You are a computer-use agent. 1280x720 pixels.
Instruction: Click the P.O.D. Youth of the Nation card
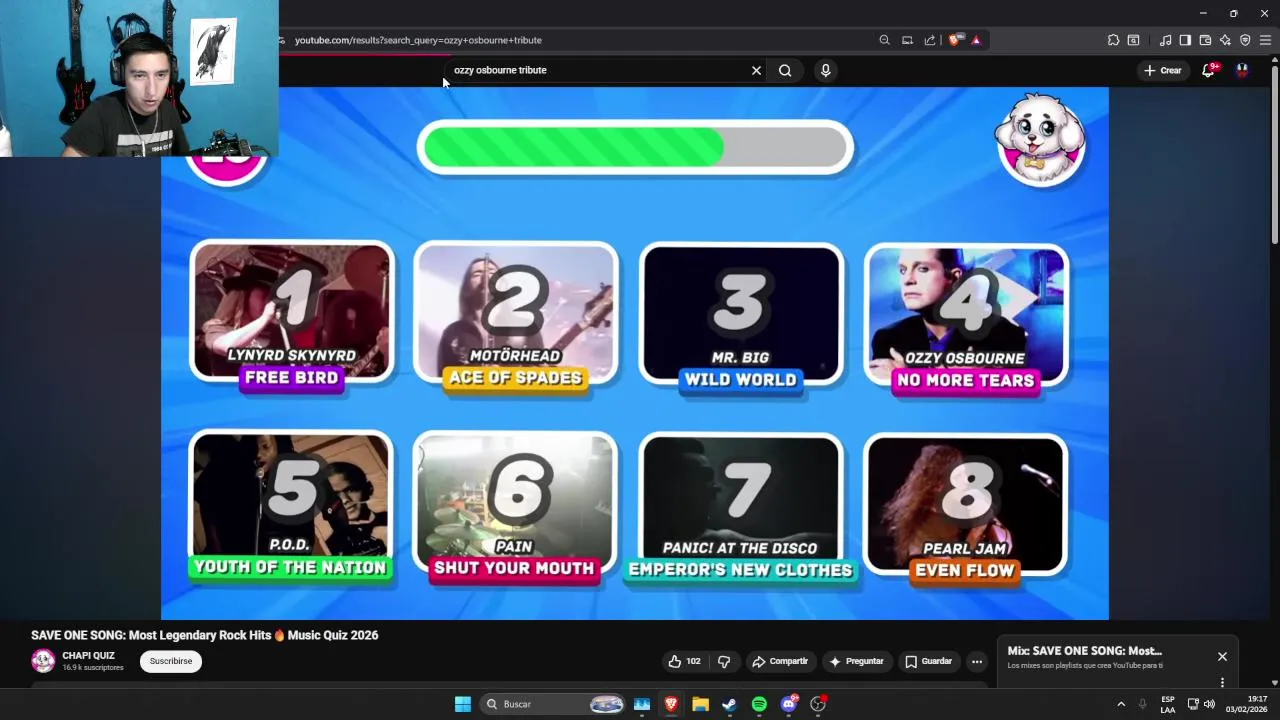coord(290,508)
